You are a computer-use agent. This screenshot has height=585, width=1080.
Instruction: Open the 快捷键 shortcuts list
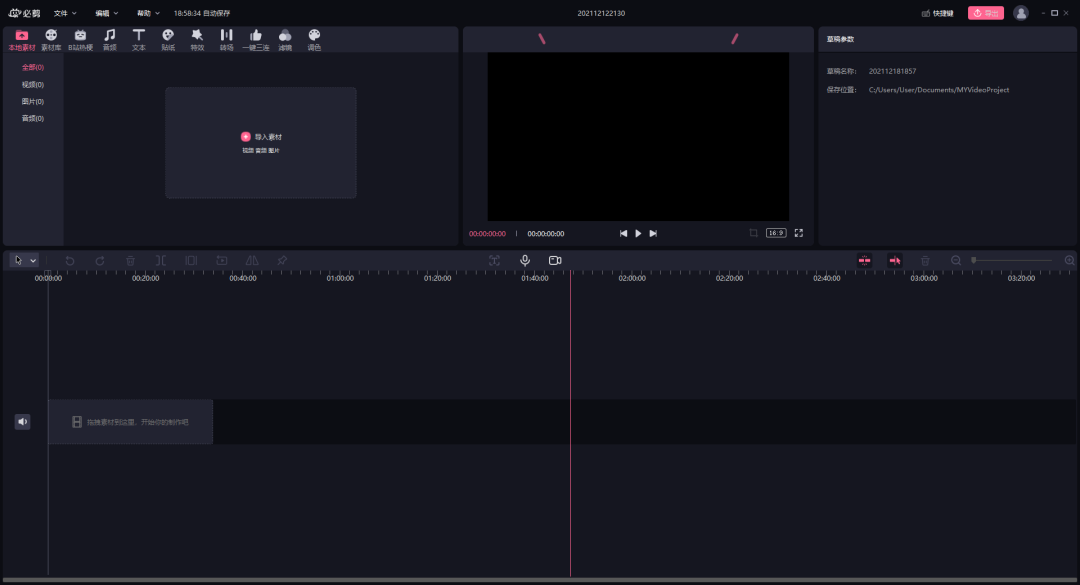(x=937, y=13)
